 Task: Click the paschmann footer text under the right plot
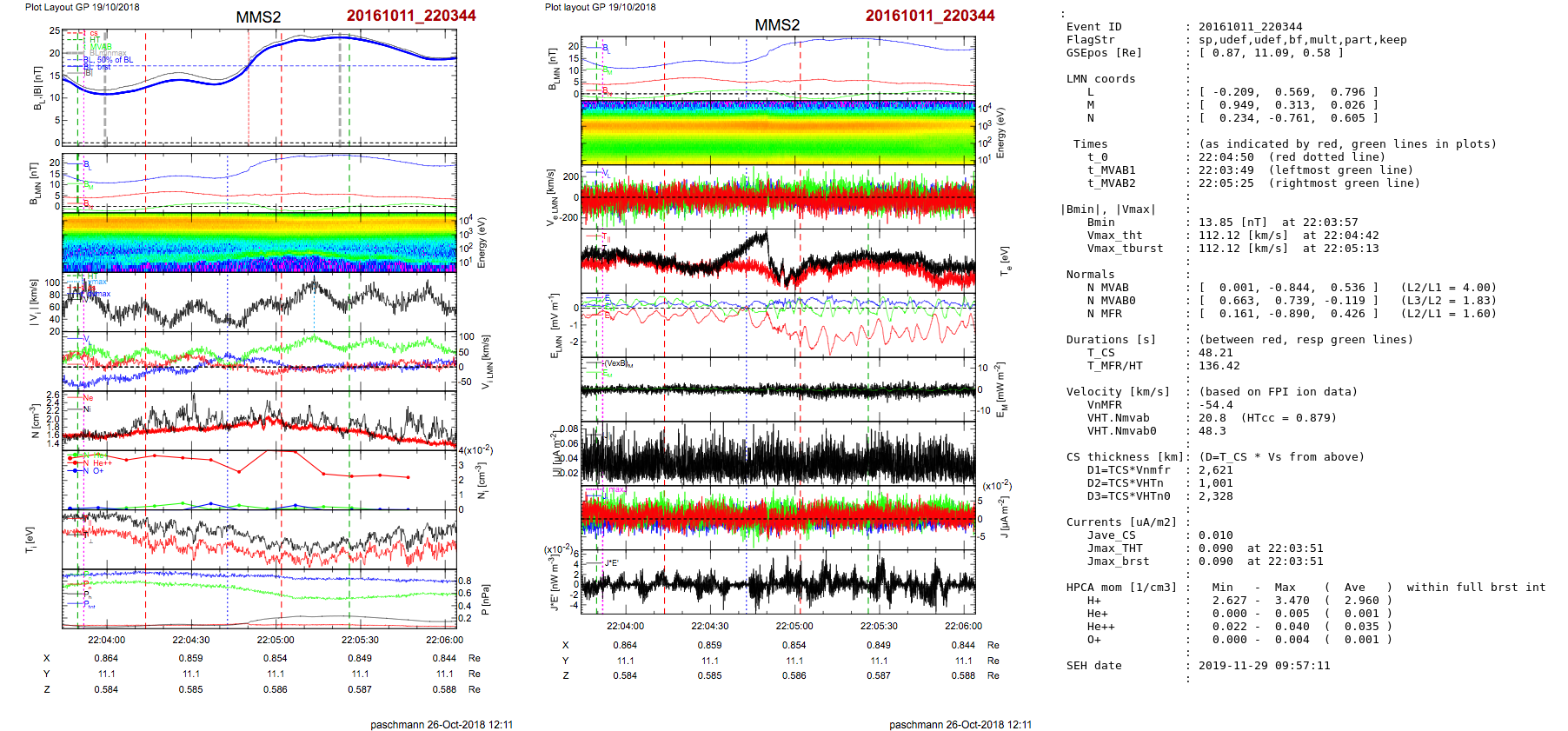point(960,724)
